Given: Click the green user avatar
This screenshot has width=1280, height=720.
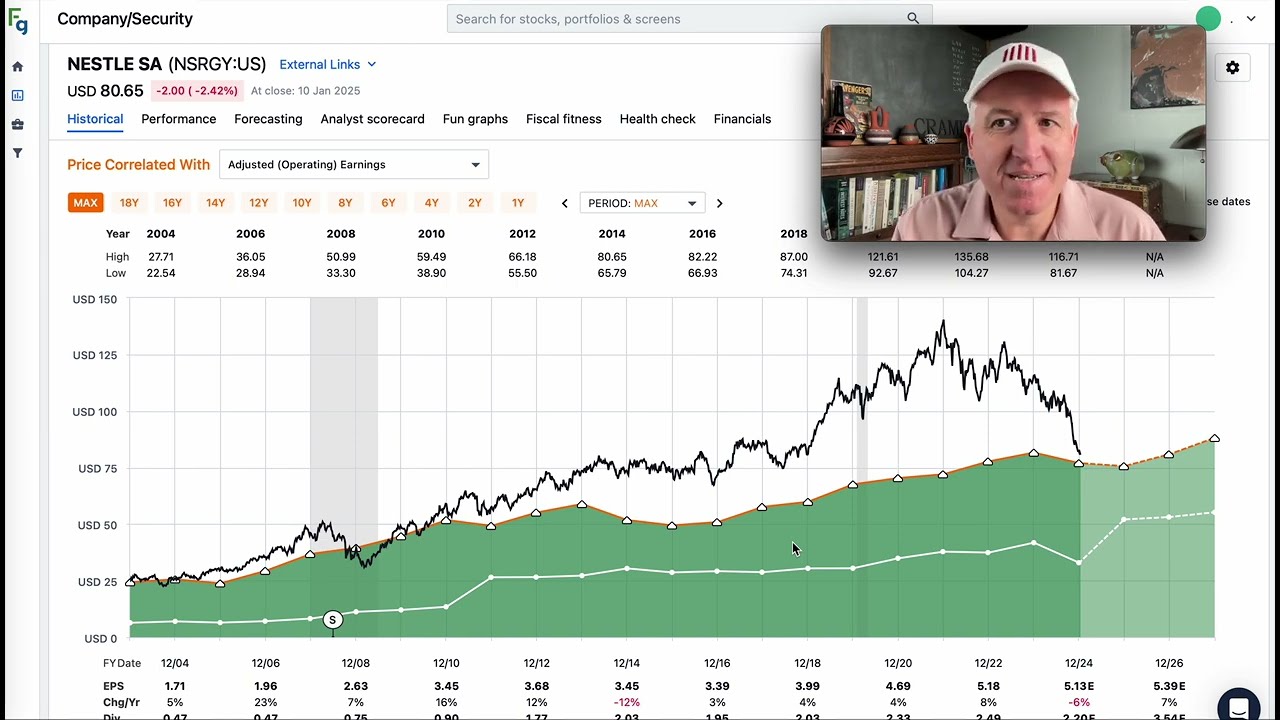Looking at the screenshot, I should pos(1208,19).
